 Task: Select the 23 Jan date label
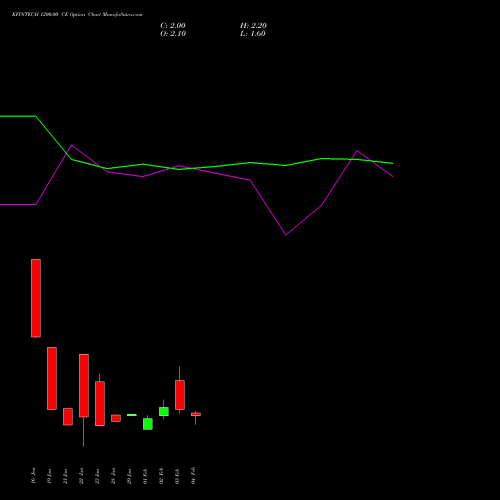click(x=97, y=476)
